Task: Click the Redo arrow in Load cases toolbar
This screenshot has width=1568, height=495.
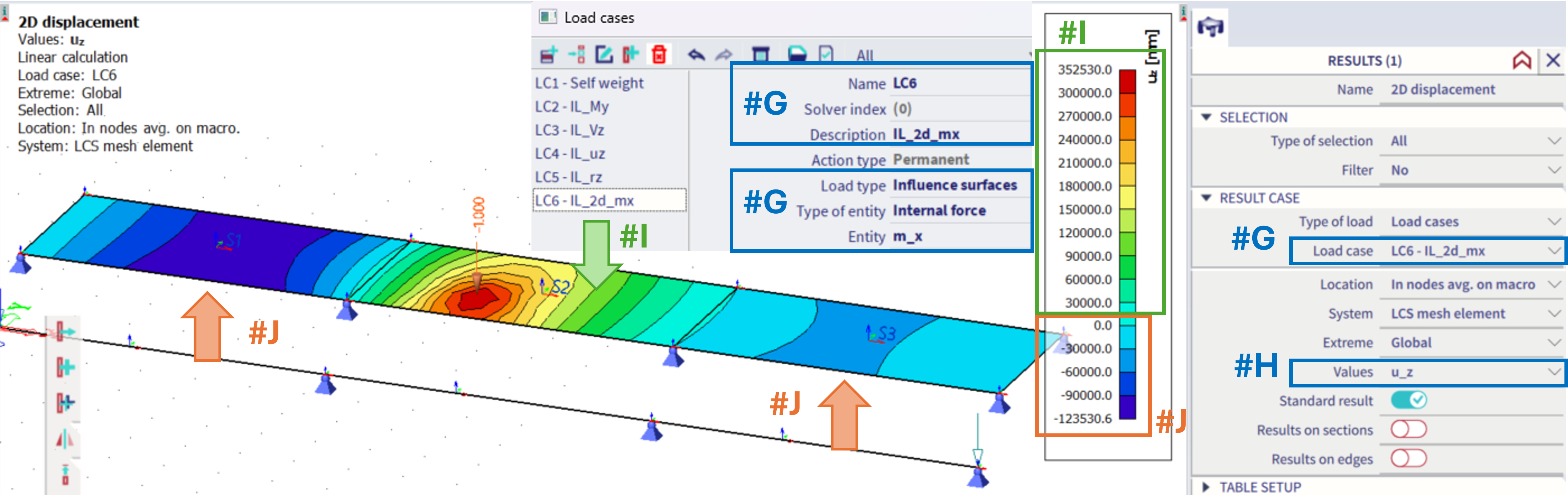Action: tap(724, 55)
